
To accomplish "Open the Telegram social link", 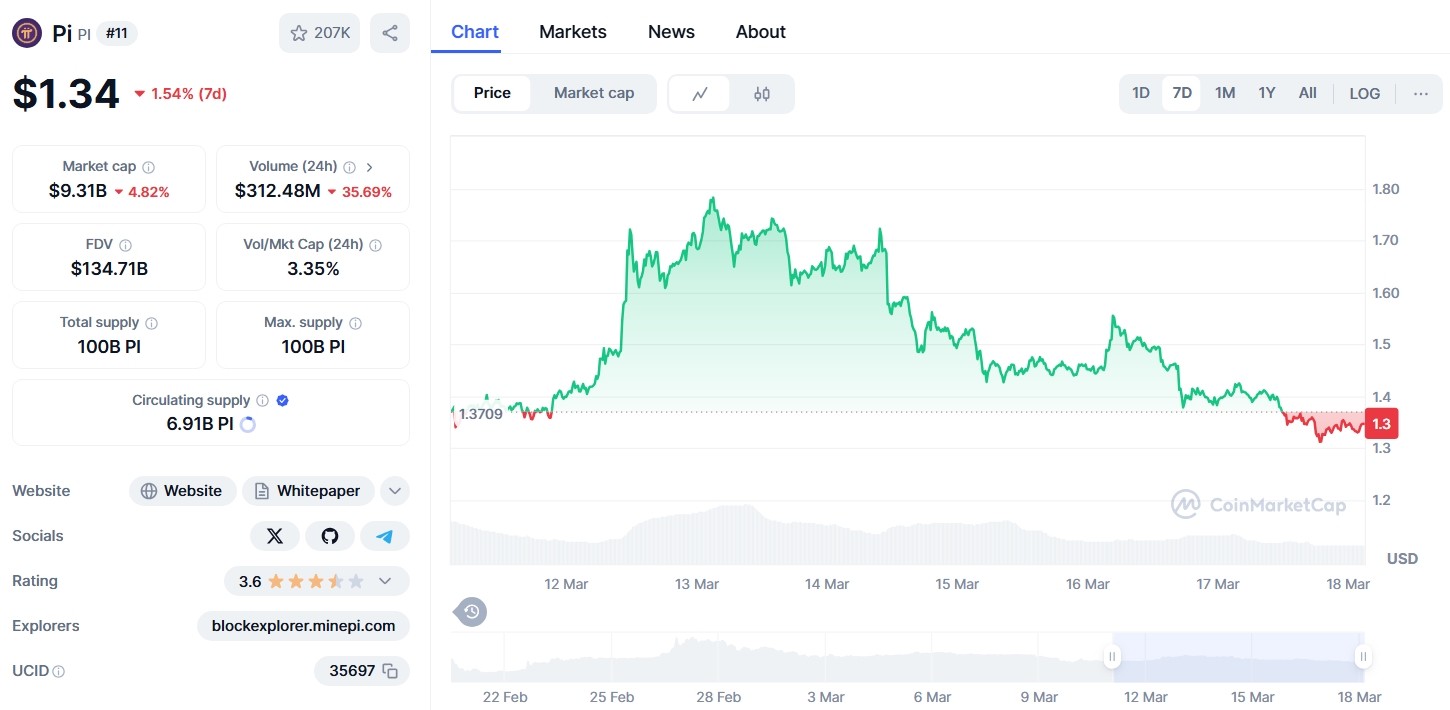I will click(385, 536).
